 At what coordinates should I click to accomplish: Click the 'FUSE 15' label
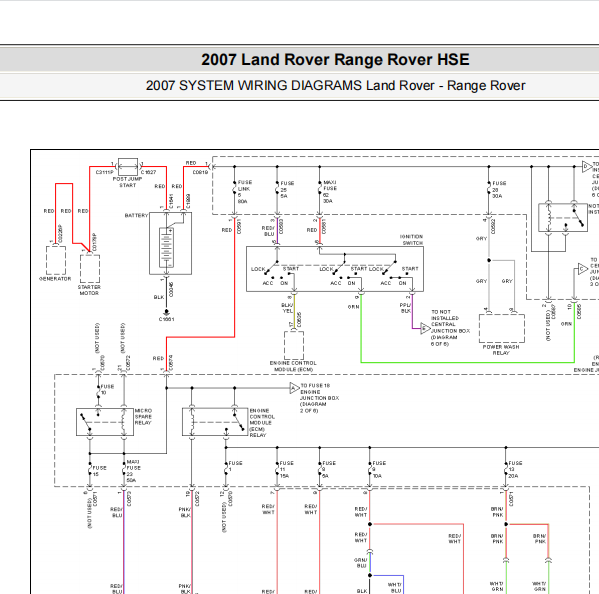(x=99, y=471)
